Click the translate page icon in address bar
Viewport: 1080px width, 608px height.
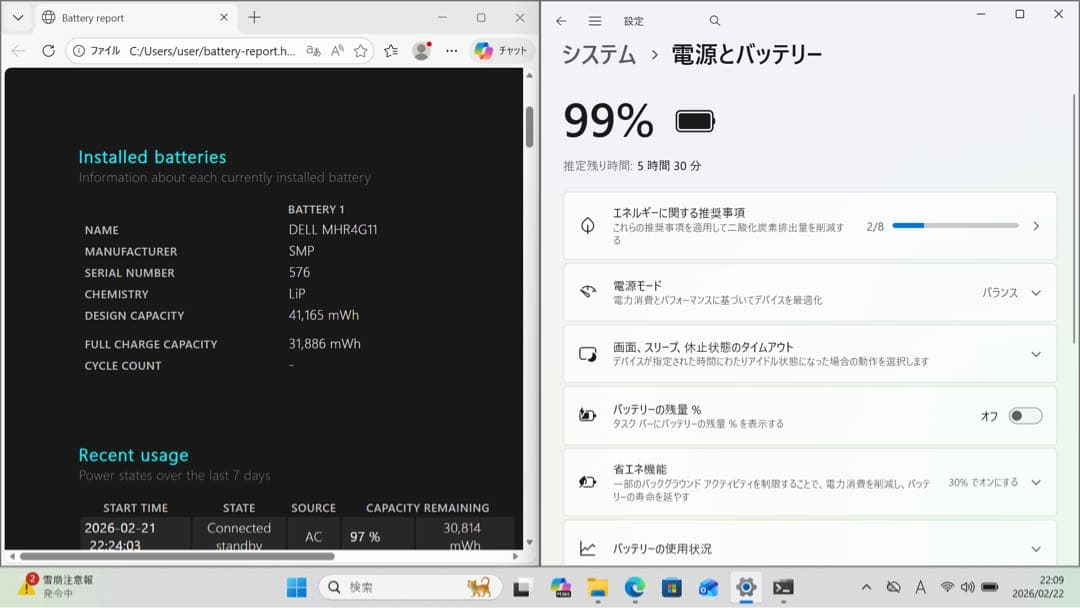(313, 50)
